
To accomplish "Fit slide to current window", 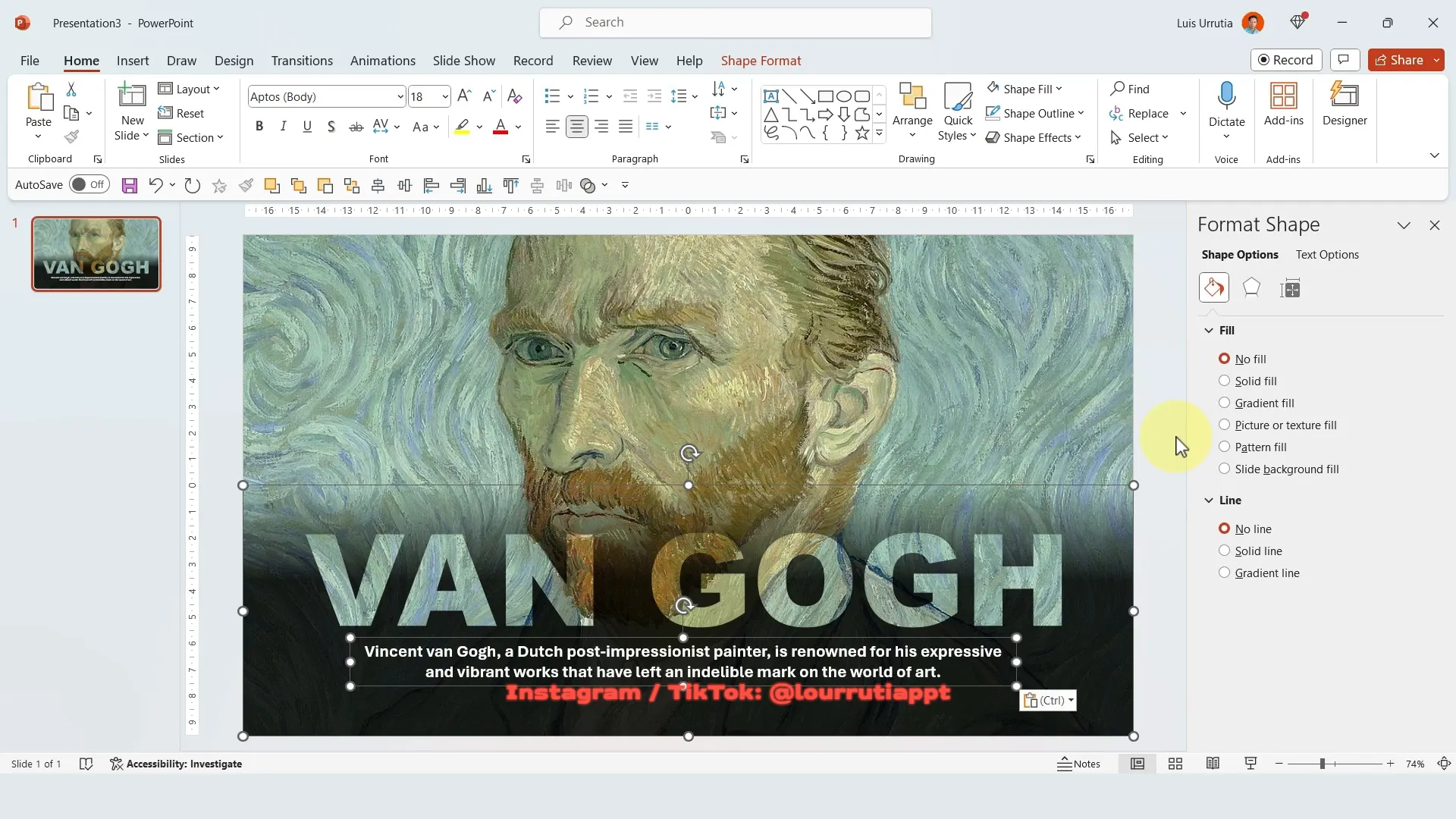I will [x=1444, y=764].
